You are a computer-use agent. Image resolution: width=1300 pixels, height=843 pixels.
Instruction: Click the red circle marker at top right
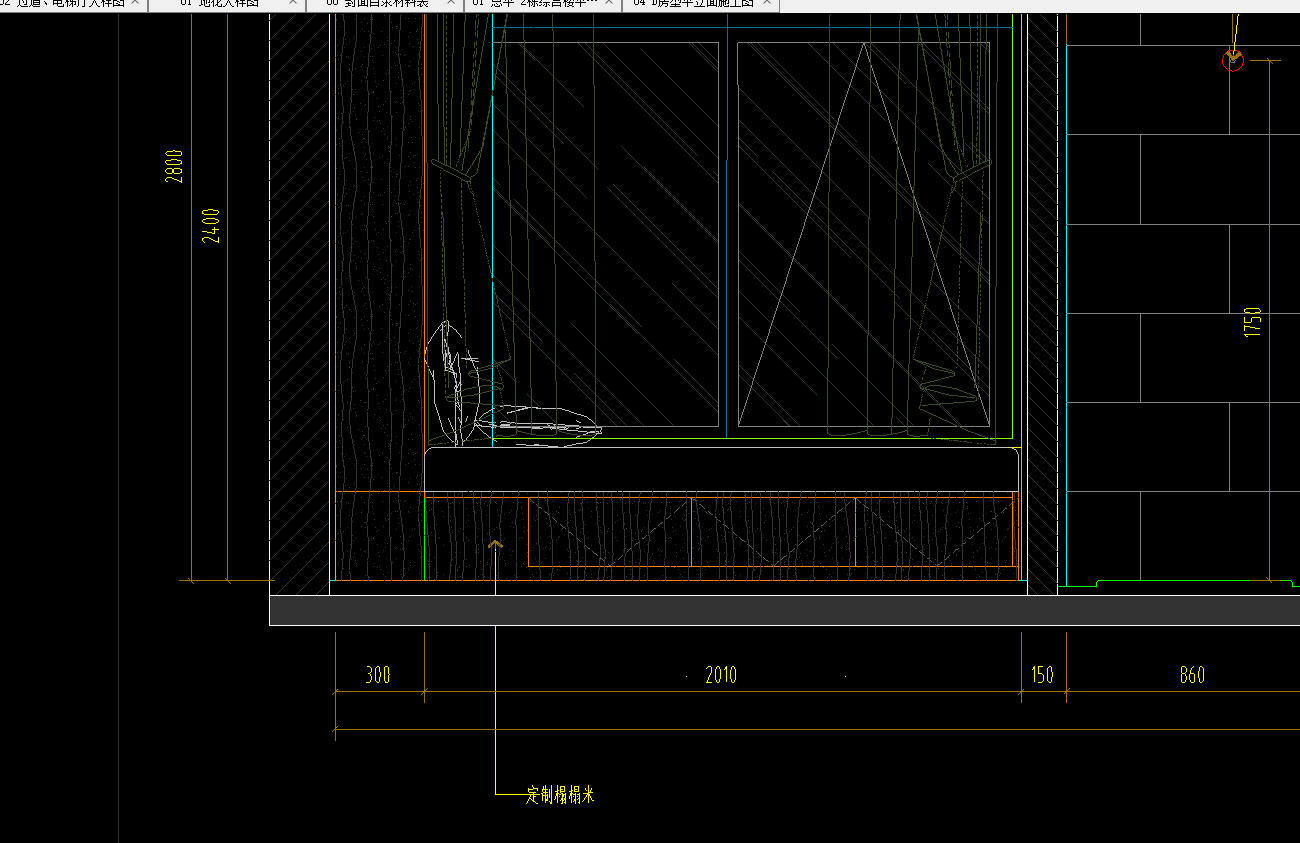coord(1233,61)
